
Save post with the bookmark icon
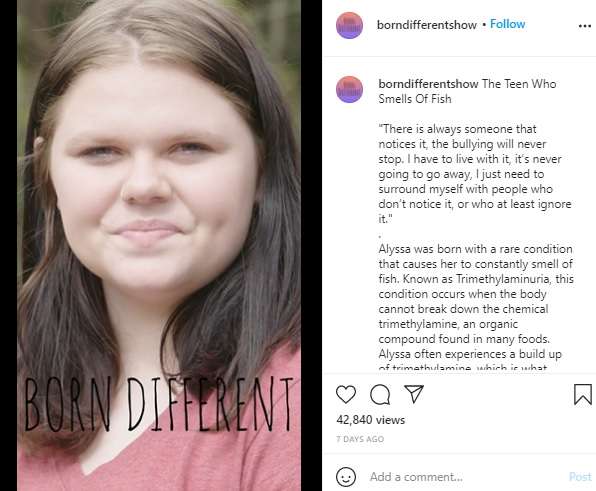point(583,394)
